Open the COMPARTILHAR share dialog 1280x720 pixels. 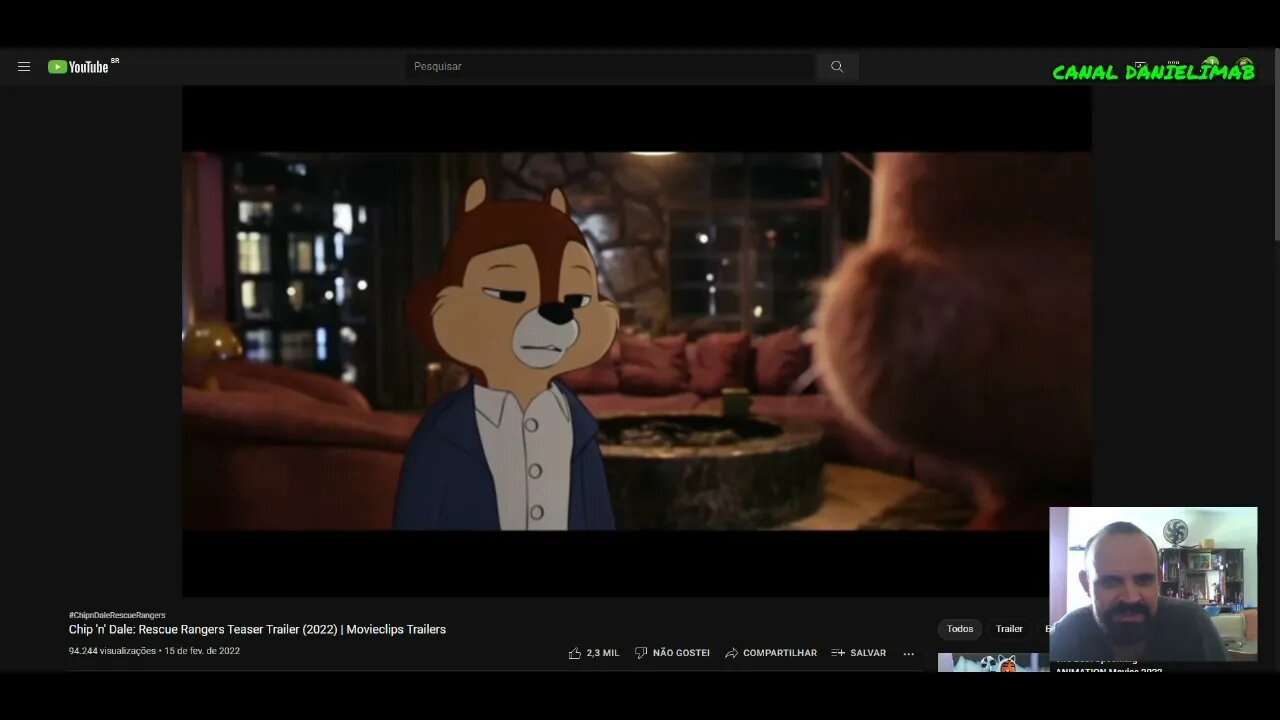pyautogui.click(x=771, y=653)
